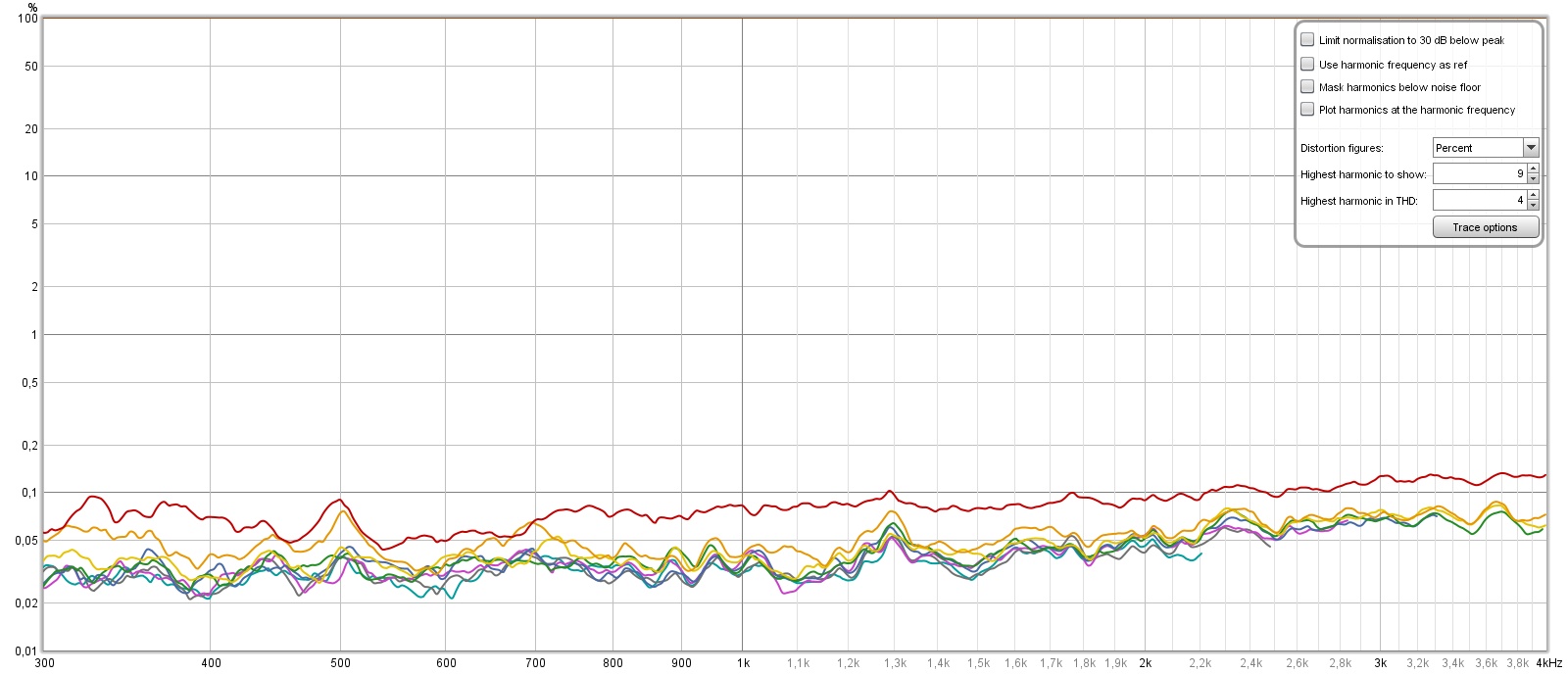The height and width of the screenshot is (674, 1568).
Task: Click the 300 label at the frequency axis start
Action: click(x=45, y=663)
